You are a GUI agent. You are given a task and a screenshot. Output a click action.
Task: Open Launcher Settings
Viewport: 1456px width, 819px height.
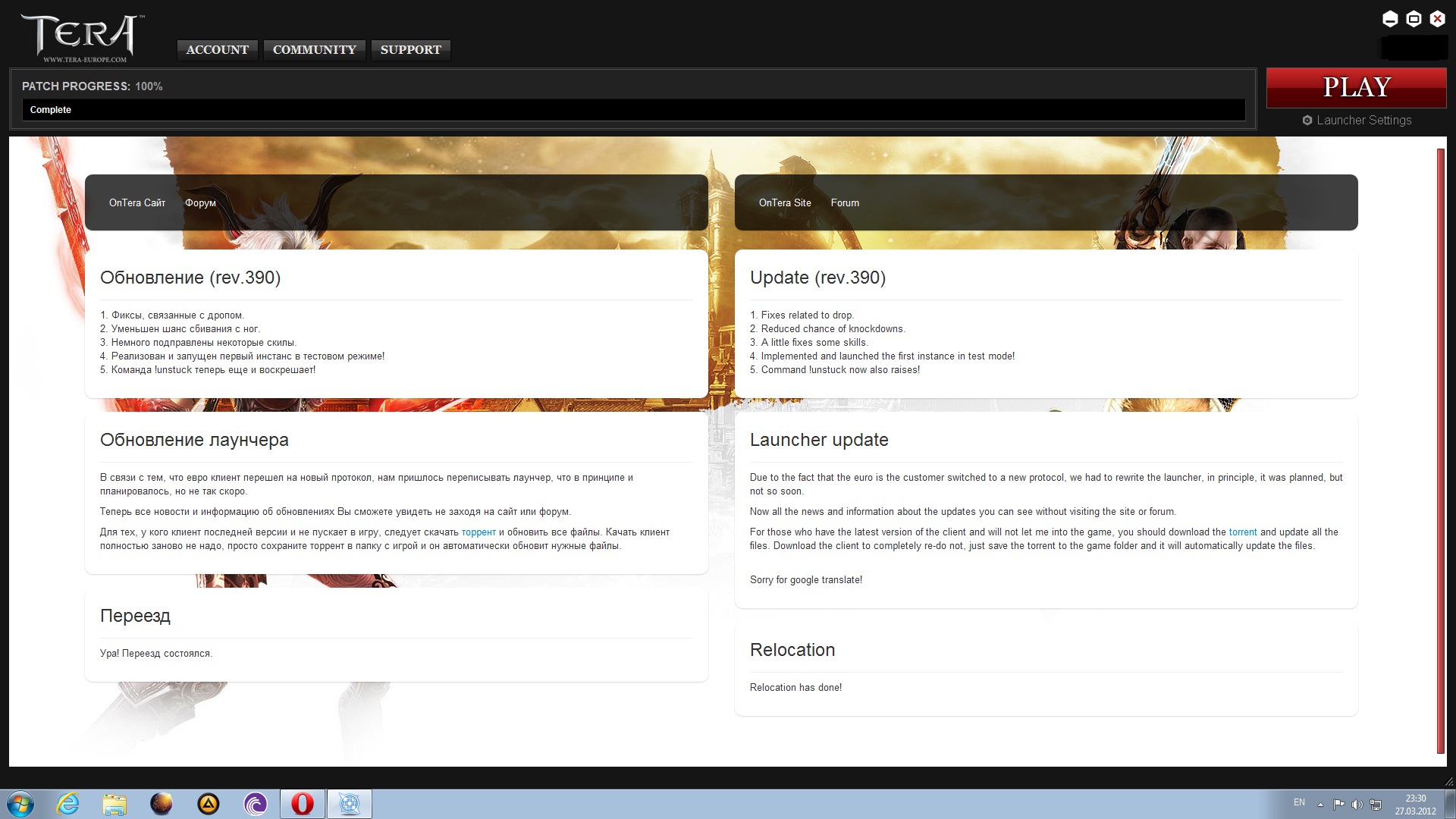click(1357, 120)
